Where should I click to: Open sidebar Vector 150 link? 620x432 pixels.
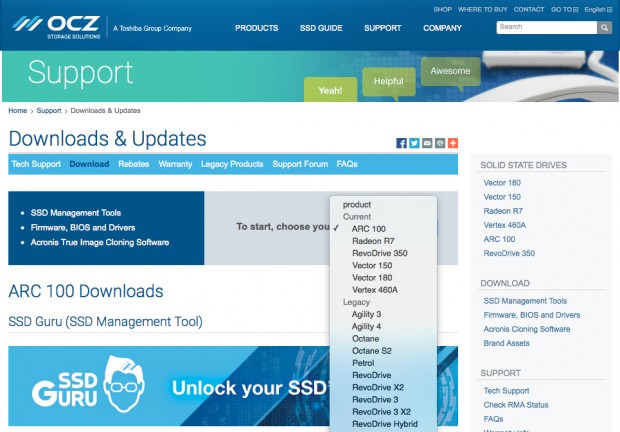[x=502, y=197]
